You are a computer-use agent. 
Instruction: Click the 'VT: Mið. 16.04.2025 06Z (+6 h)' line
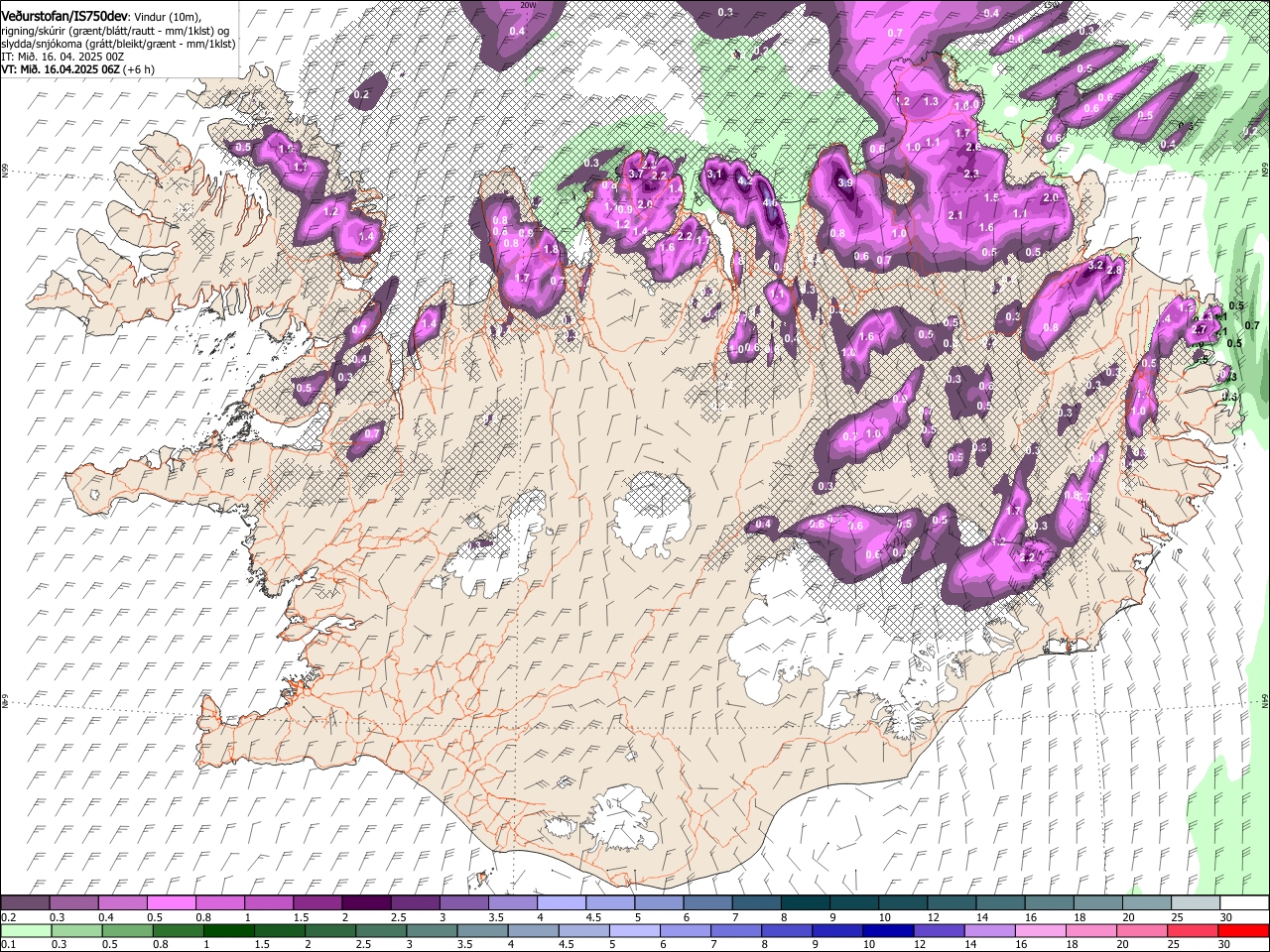click(x=78, y=69)
